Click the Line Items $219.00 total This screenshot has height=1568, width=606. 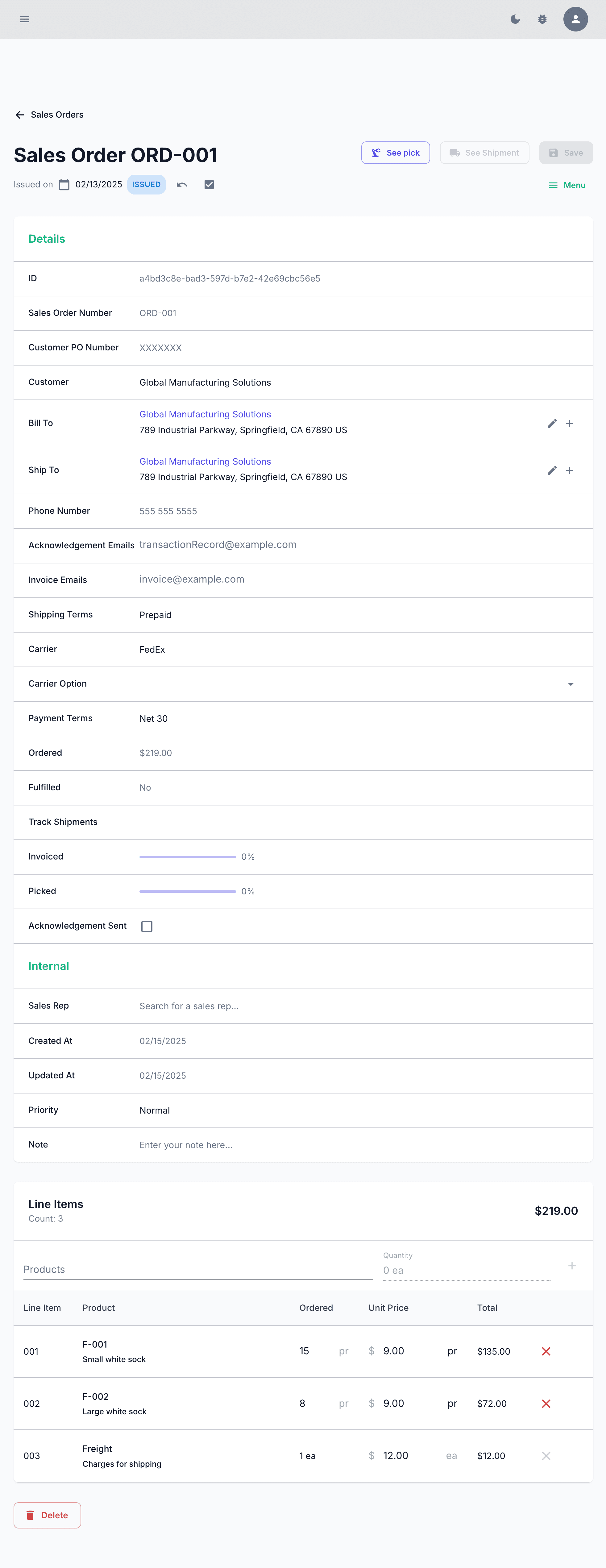pyautogui.click(x=556, y=1211)
